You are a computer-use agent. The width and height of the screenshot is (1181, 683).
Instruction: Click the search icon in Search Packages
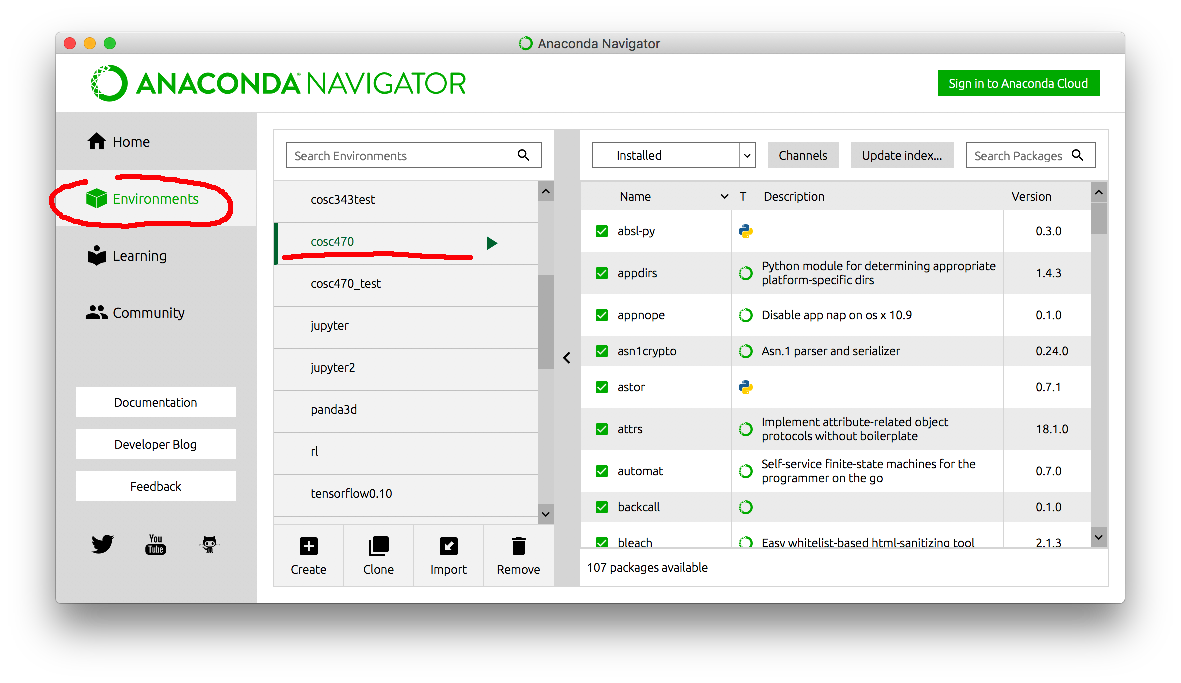pyautogui.click(x=1078, y=155)
